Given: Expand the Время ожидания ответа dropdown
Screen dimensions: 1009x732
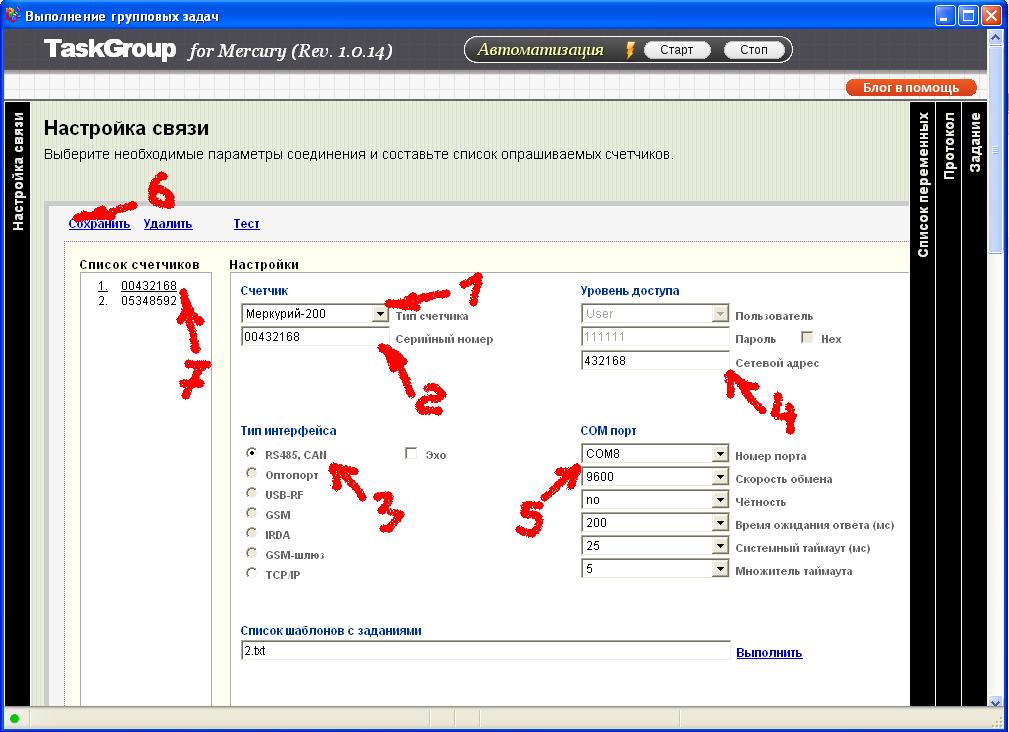Looking at the screenshot, I should click(x=720, y=523).
